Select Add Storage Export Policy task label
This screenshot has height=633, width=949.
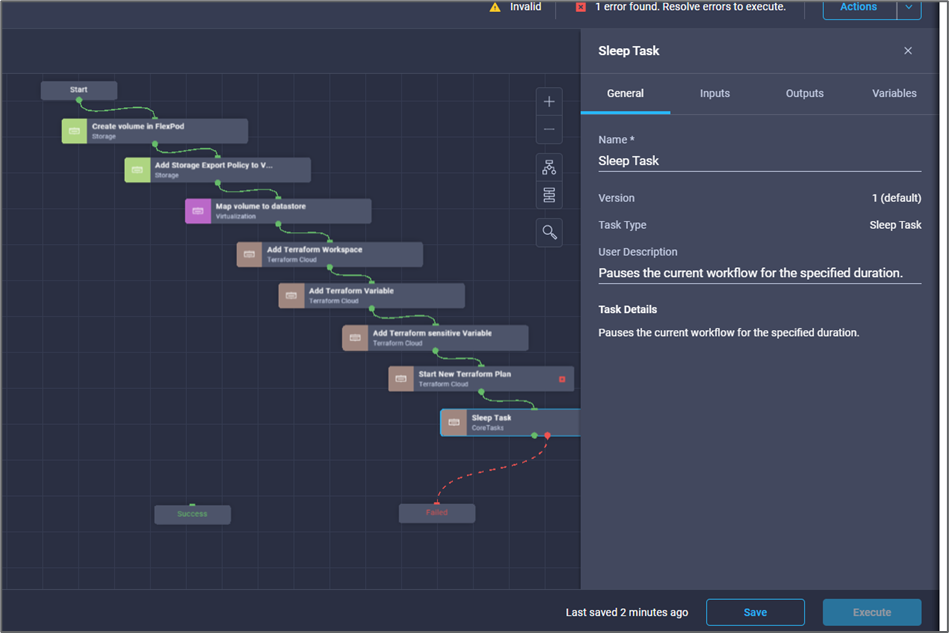point(214,165)
